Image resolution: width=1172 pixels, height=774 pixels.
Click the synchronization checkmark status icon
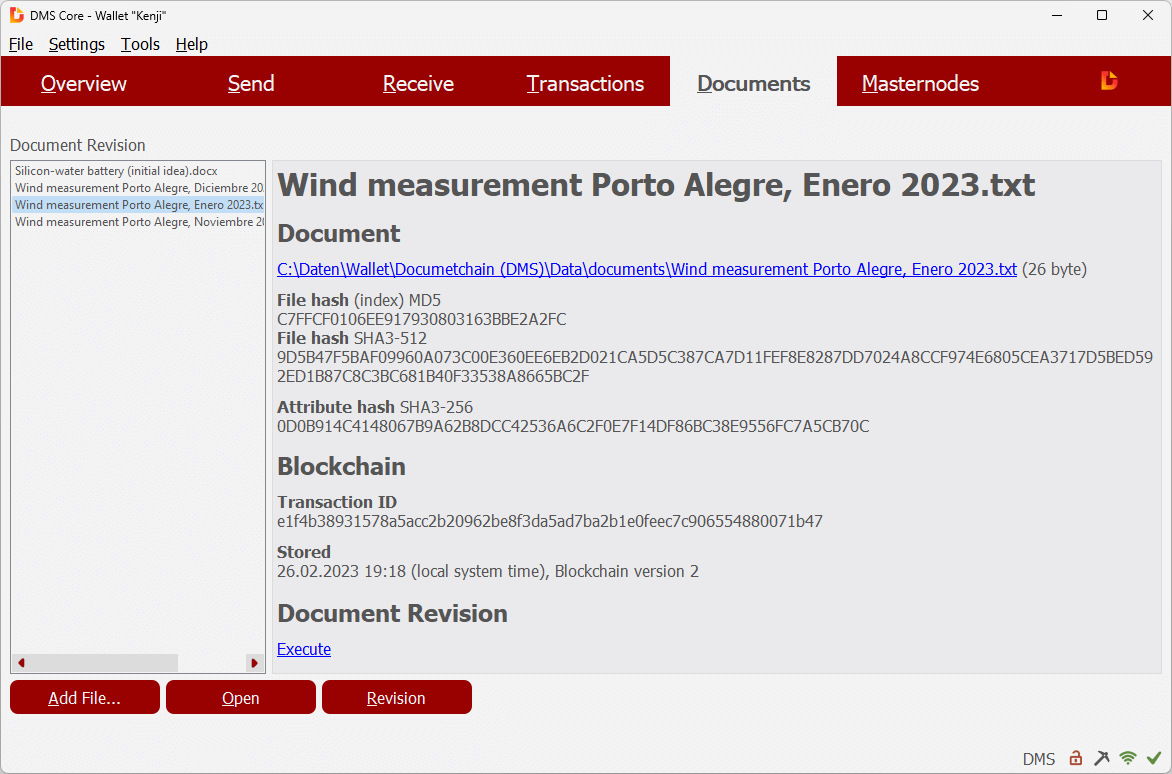point(1153,758)
